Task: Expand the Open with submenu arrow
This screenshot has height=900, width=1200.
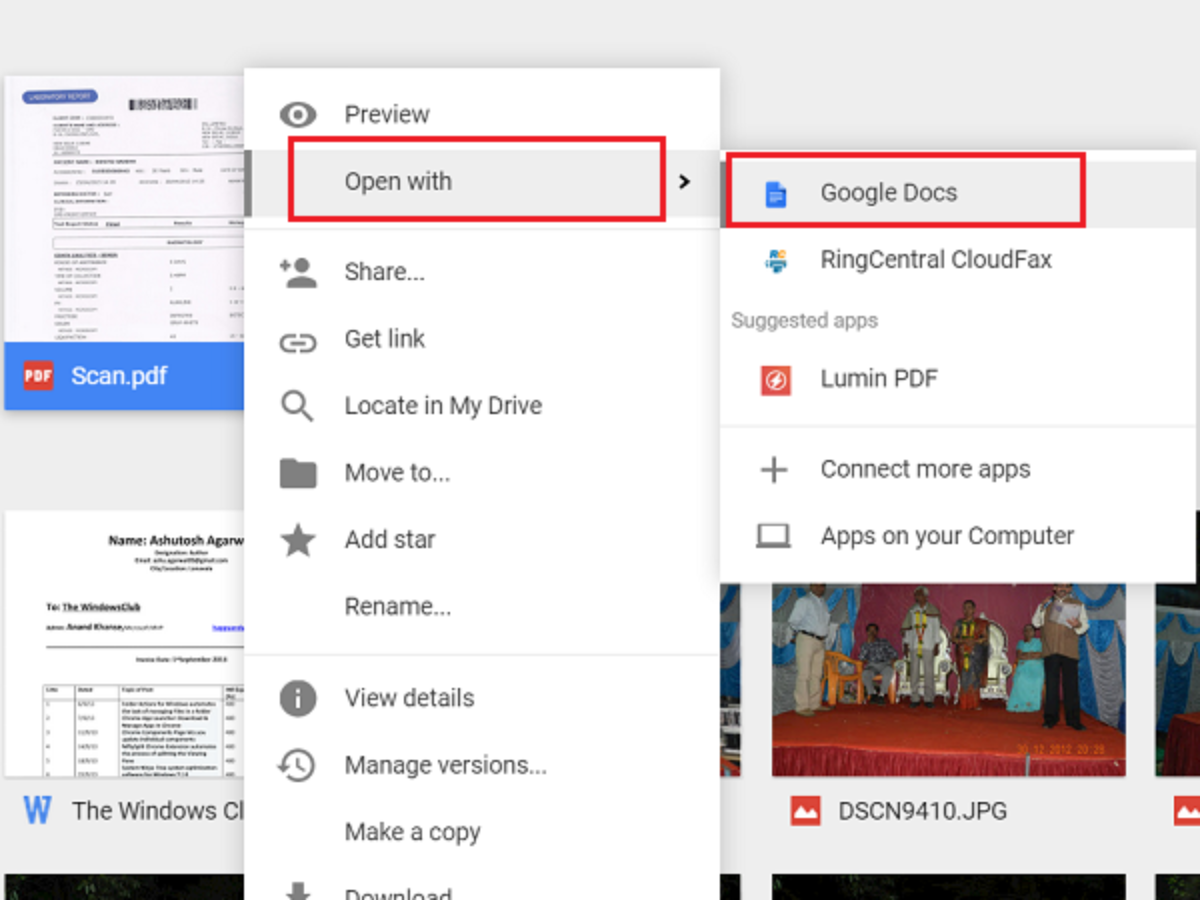Action: (x=685, y=182)
